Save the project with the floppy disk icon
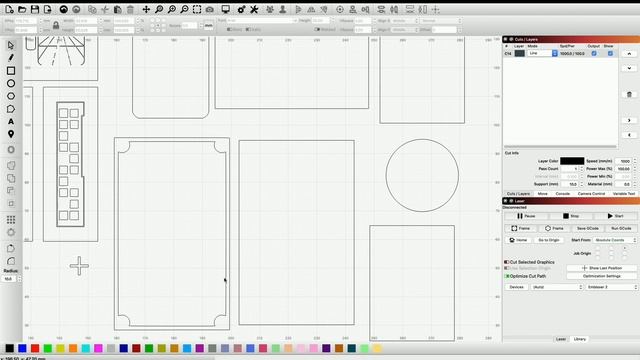 coord(35,9)
